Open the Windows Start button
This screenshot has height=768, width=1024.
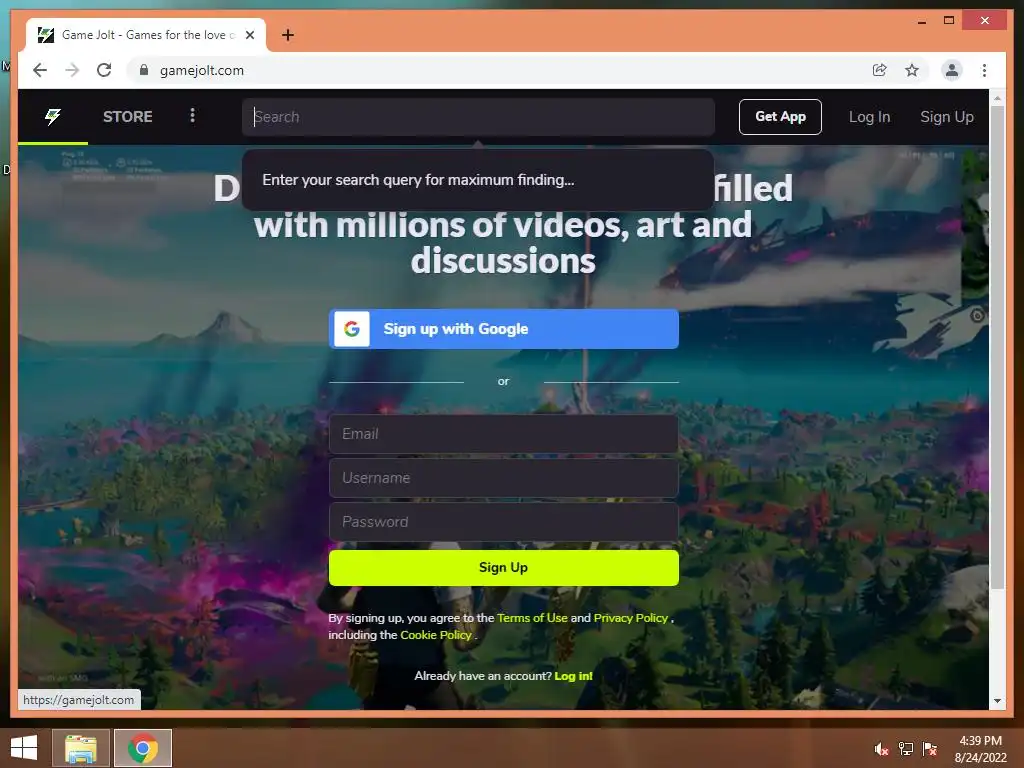[24, 748]
